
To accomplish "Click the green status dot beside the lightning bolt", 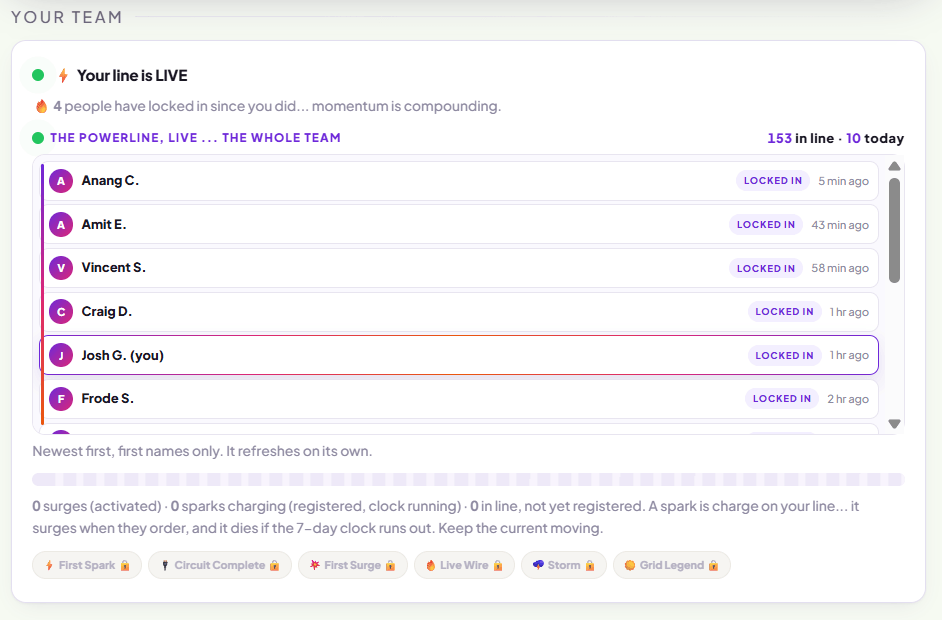I will [38, 75].
